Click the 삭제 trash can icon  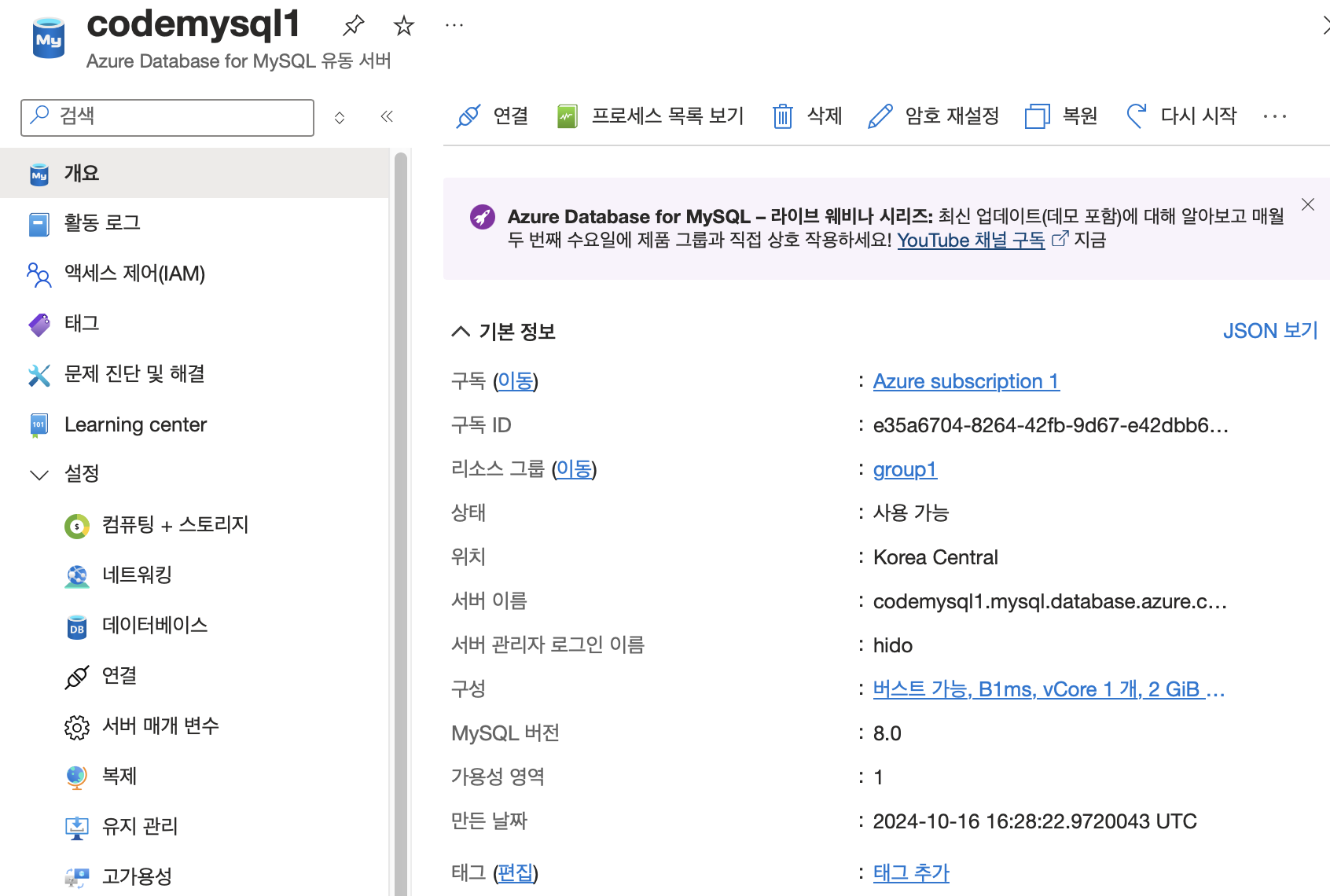pos(782,116)
